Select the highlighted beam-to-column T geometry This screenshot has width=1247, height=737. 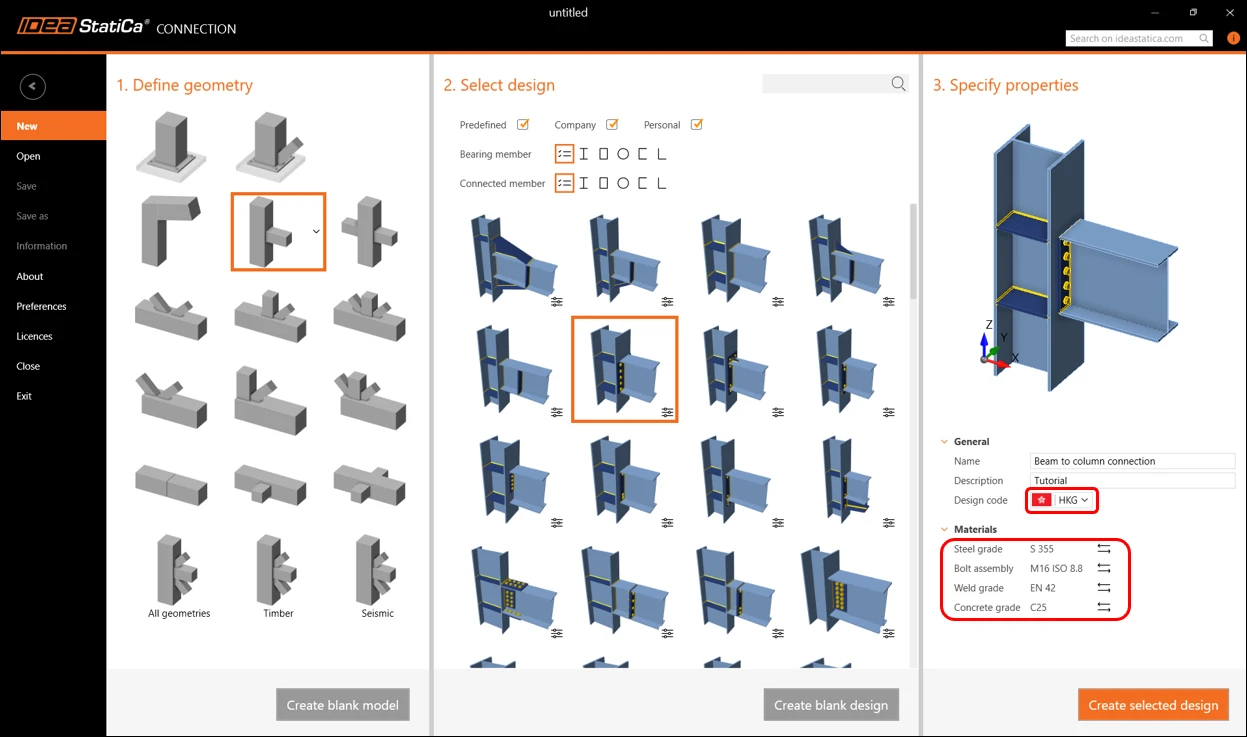(x=278, y=232)
